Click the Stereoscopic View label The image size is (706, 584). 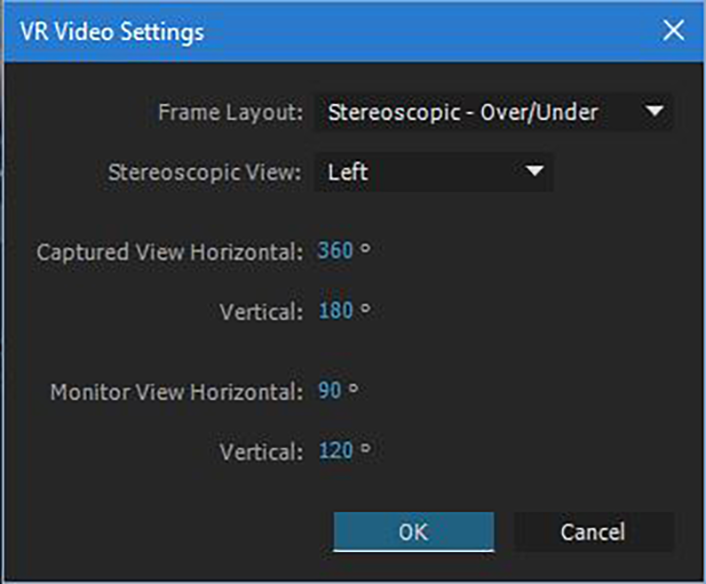(x=204, y=172)
